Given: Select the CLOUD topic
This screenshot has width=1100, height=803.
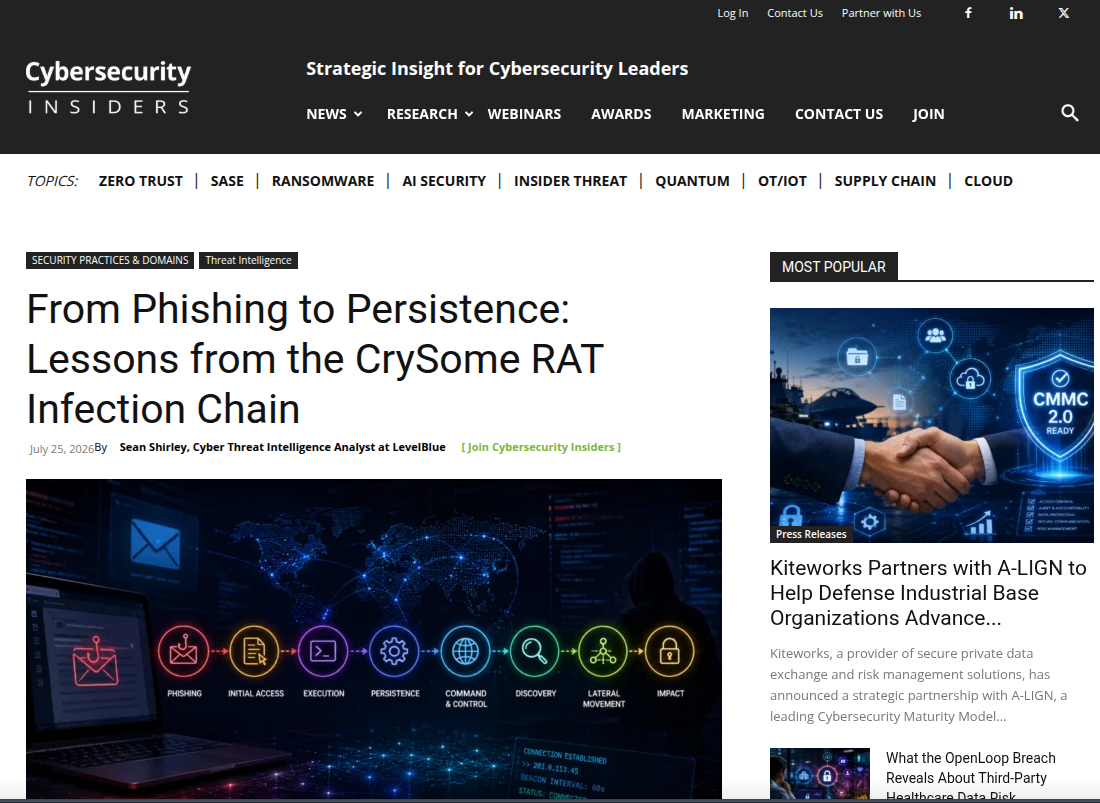Looking at the screenshot, I should 988,181.
